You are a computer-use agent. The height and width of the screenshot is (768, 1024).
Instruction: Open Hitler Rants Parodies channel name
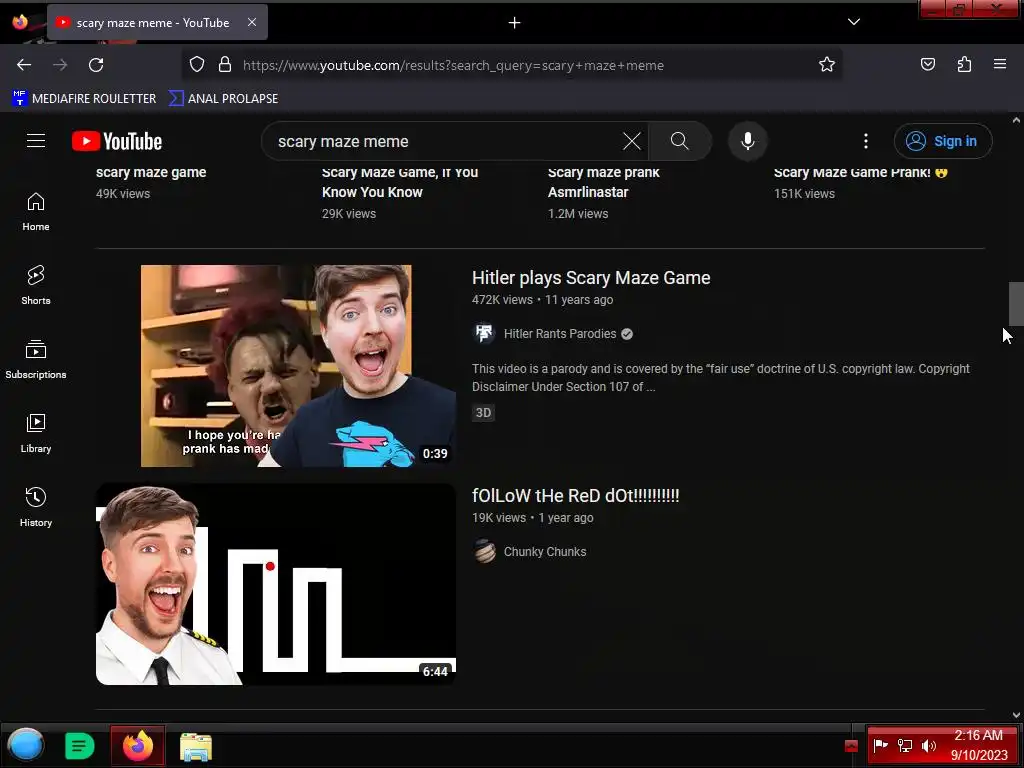point(560,334)
